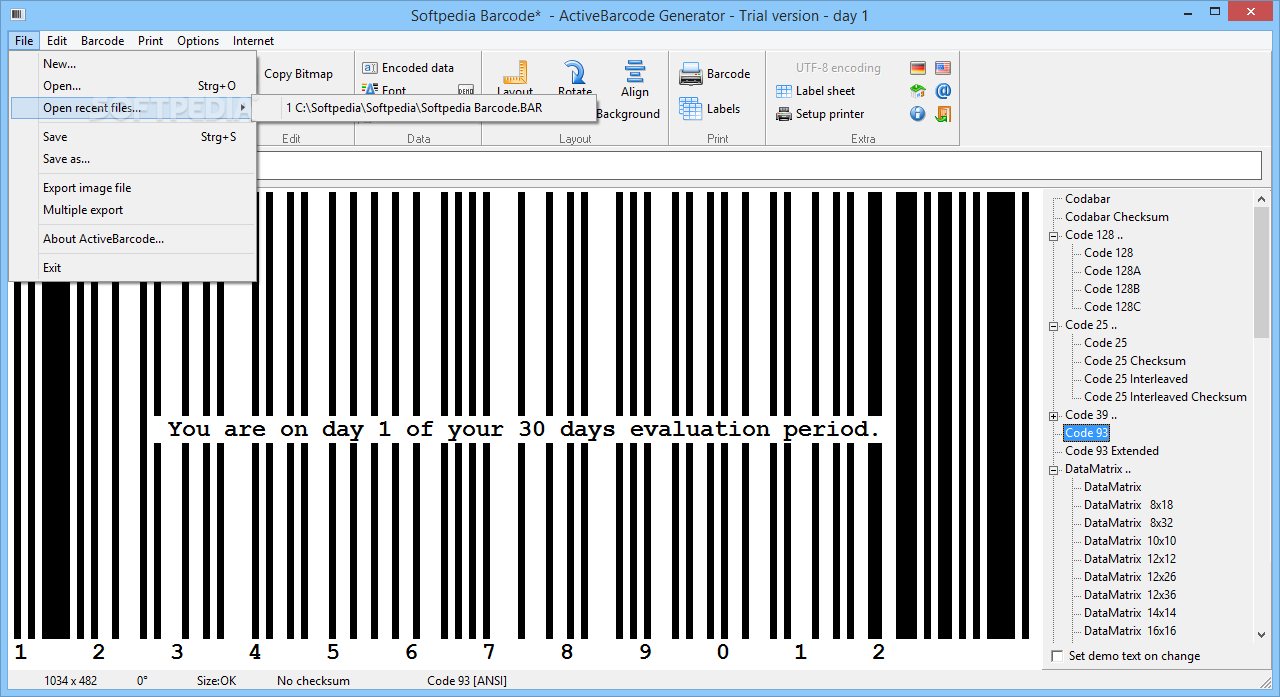Select Codabar barcode type
Image resolution: width=1280 pixels, height=697 pixels.
[1087, 199]
